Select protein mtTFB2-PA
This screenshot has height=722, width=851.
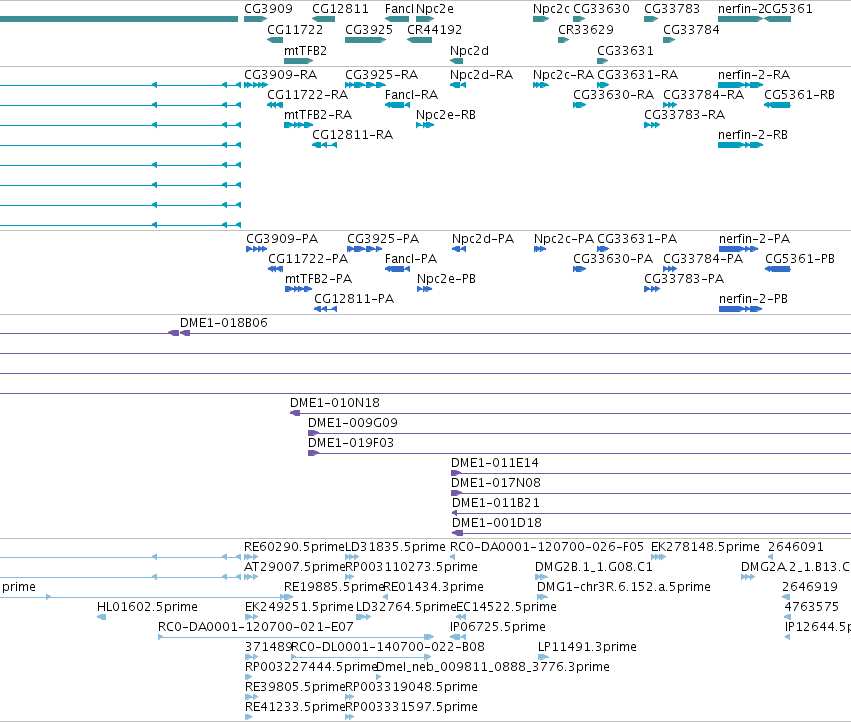click(x=299, y=289)
